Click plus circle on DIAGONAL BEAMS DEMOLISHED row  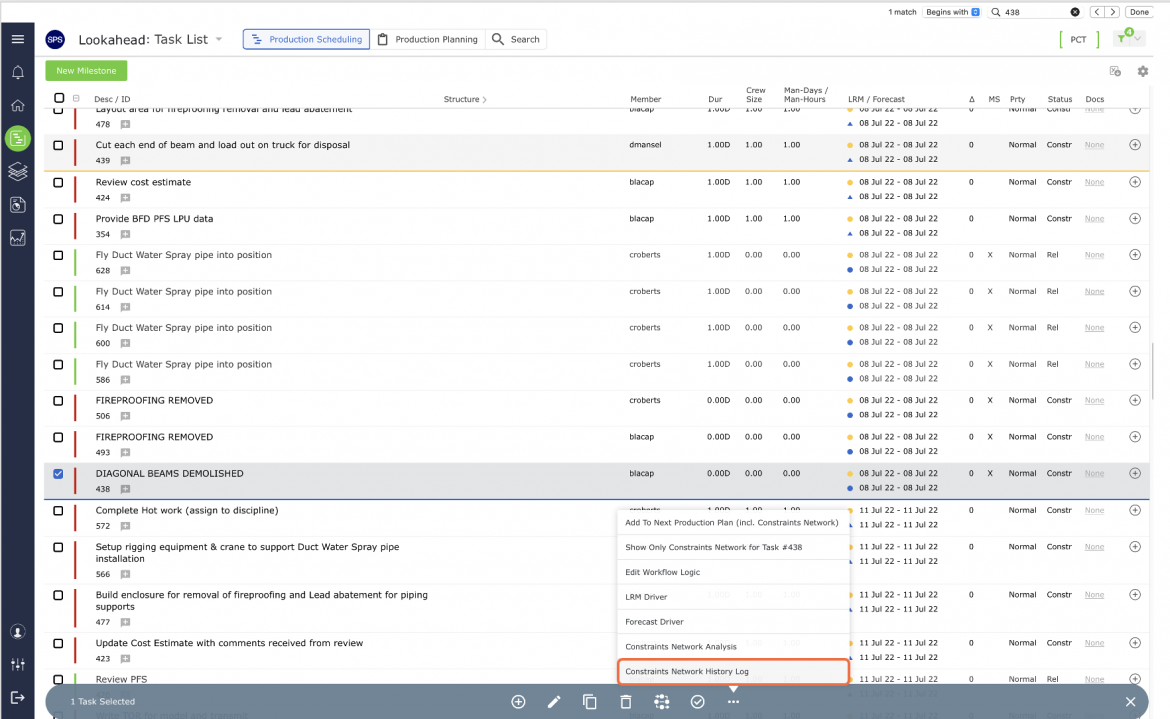click(1135, 473)
